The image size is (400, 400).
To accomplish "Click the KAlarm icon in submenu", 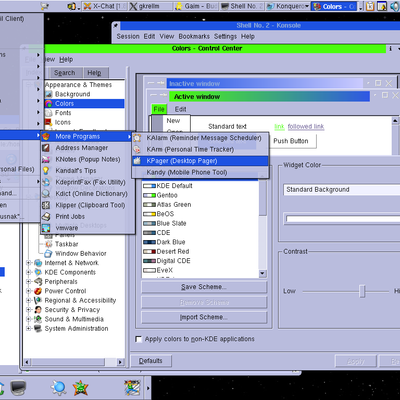I will [137, 138].
